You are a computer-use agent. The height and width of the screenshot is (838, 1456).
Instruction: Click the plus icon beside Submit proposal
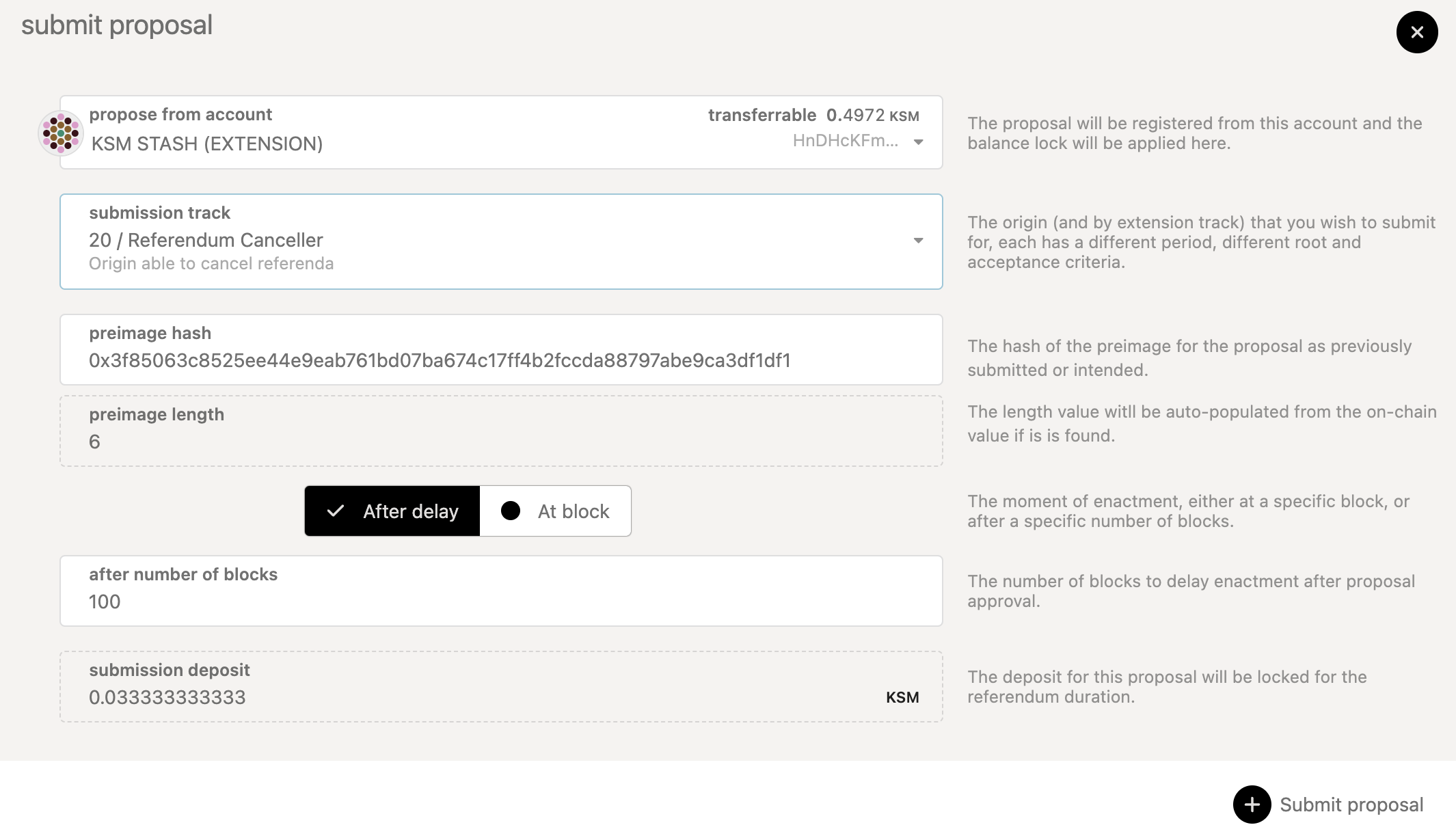point(1252,805)
